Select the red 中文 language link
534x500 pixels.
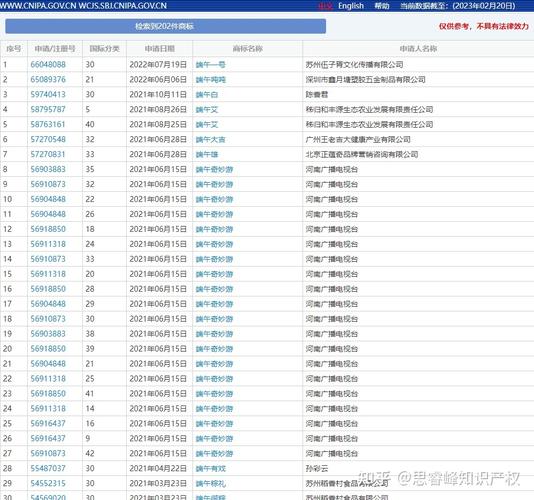pyautogui.click(x=325, y=6)
